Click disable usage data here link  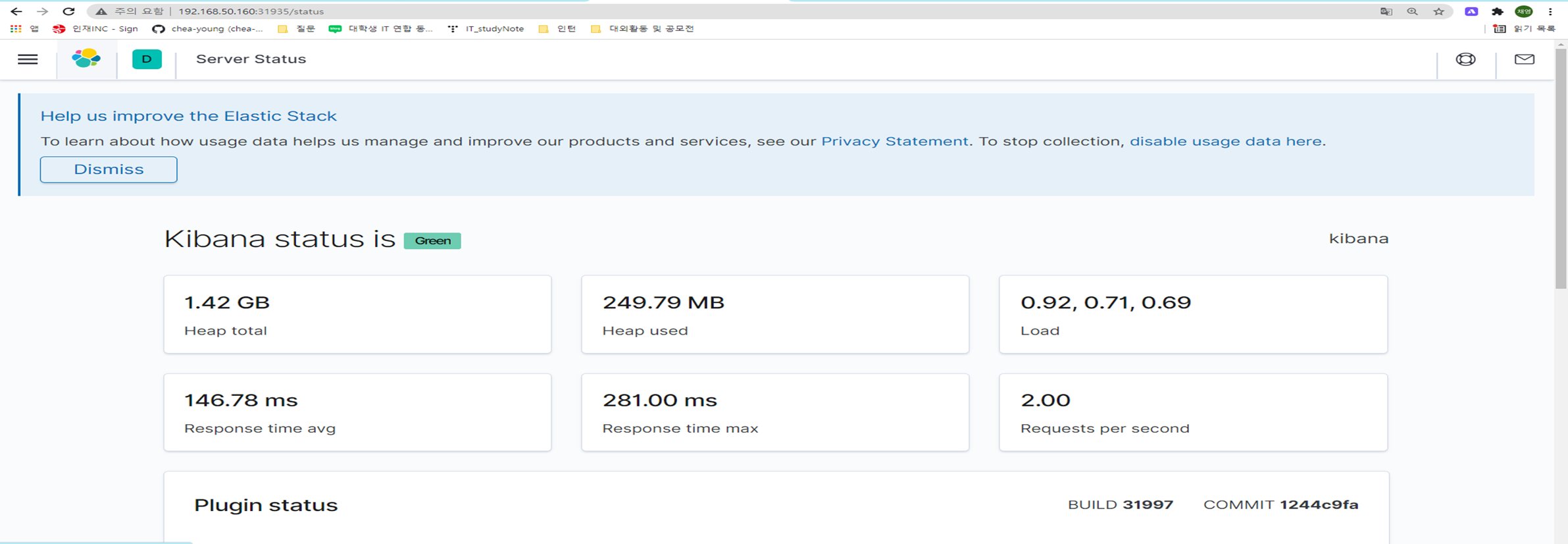pos(1225,142)
